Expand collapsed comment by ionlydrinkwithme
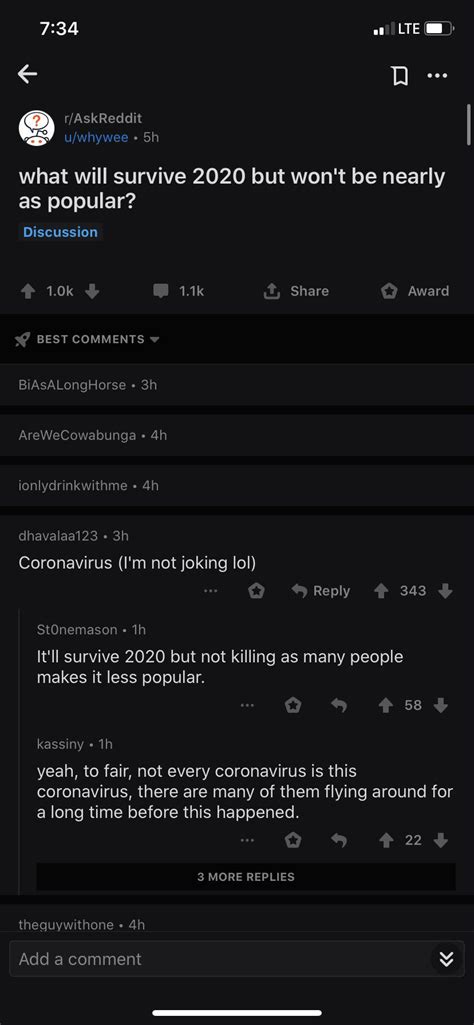The image size is (474, 1025). pos(237,486)
